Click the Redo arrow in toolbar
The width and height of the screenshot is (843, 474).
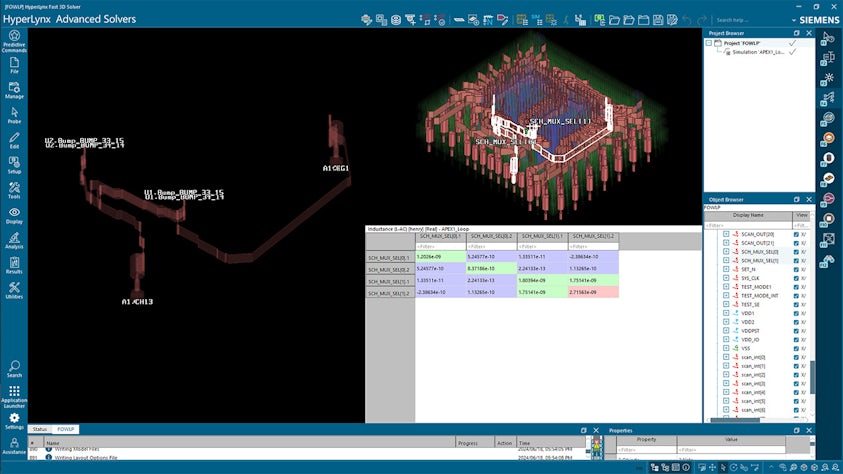(702, 20)
